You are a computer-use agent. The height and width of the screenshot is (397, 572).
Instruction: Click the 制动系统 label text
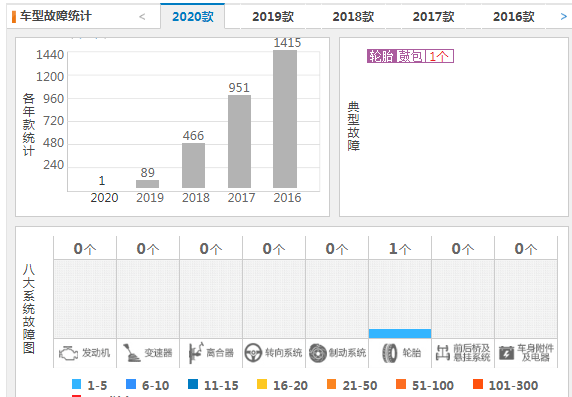(347, 353)
